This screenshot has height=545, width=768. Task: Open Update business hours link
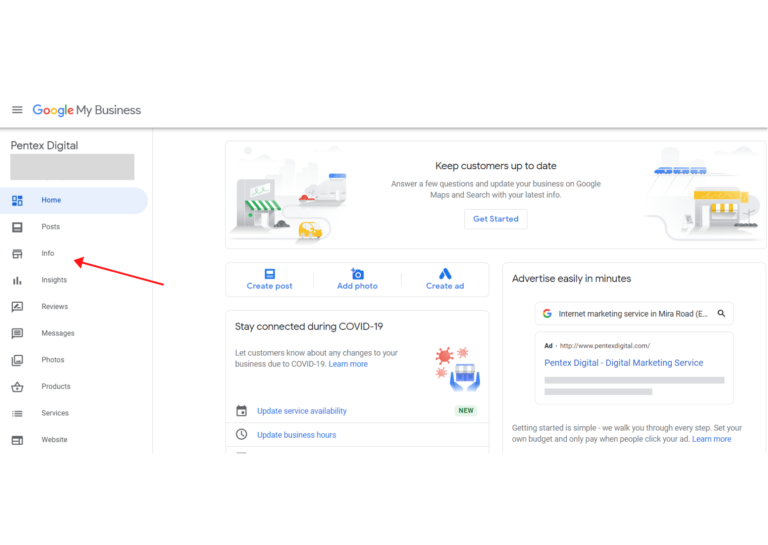(x=296, y=435)
